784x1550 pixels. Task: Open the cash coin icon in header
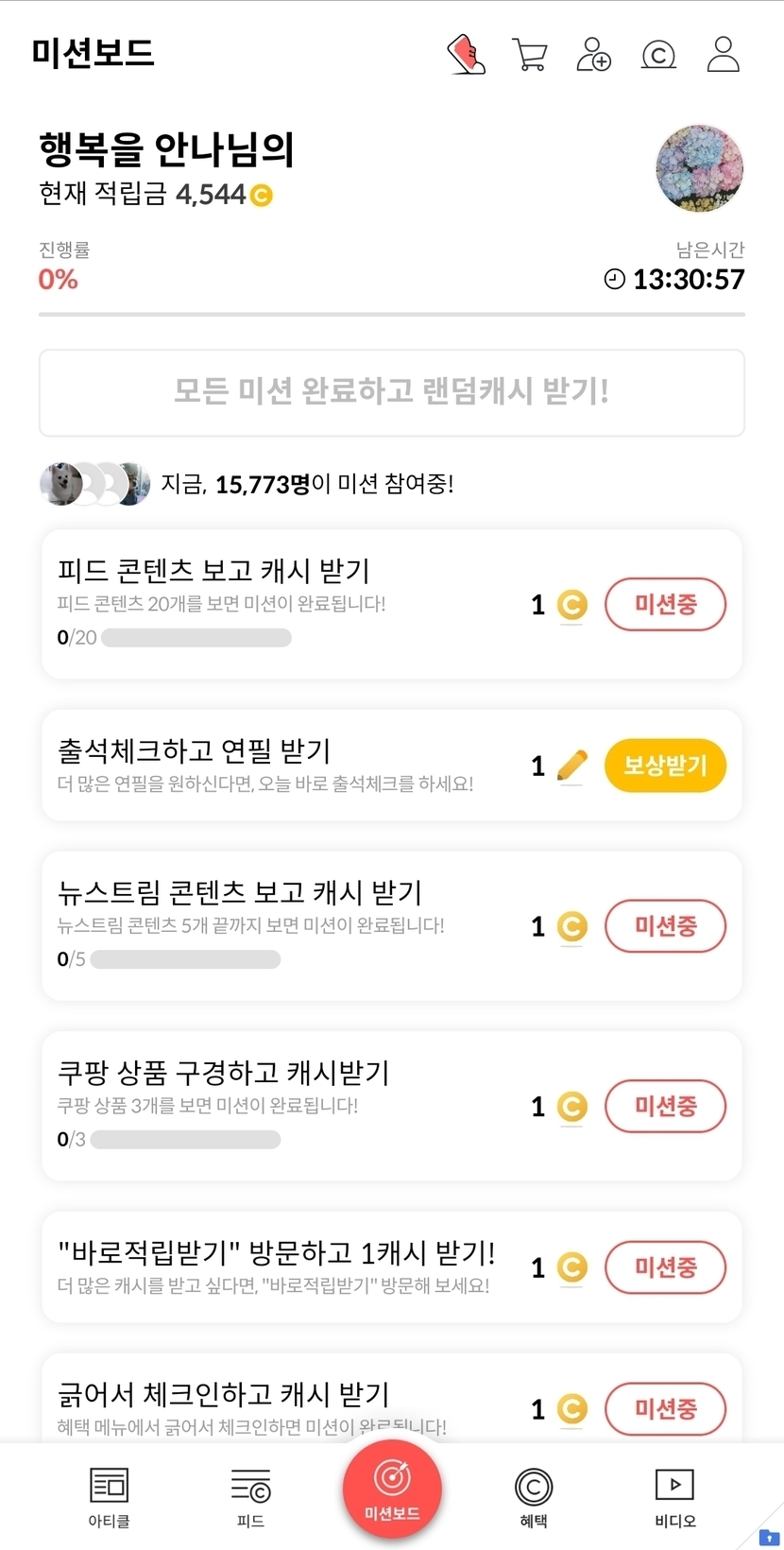tap(658, 56)
